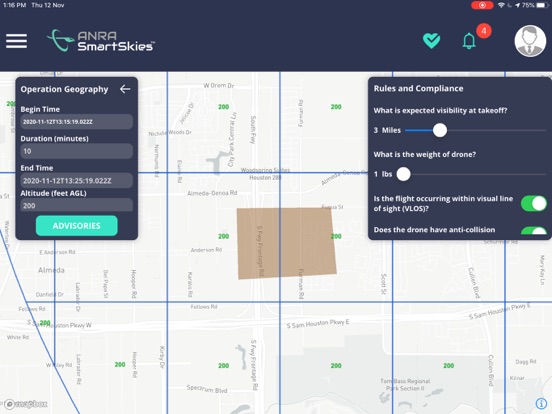Click the ANRA SmartSkies logo
Screen dimensions: 552x414
pyautogui.click(x=101, y=40)
